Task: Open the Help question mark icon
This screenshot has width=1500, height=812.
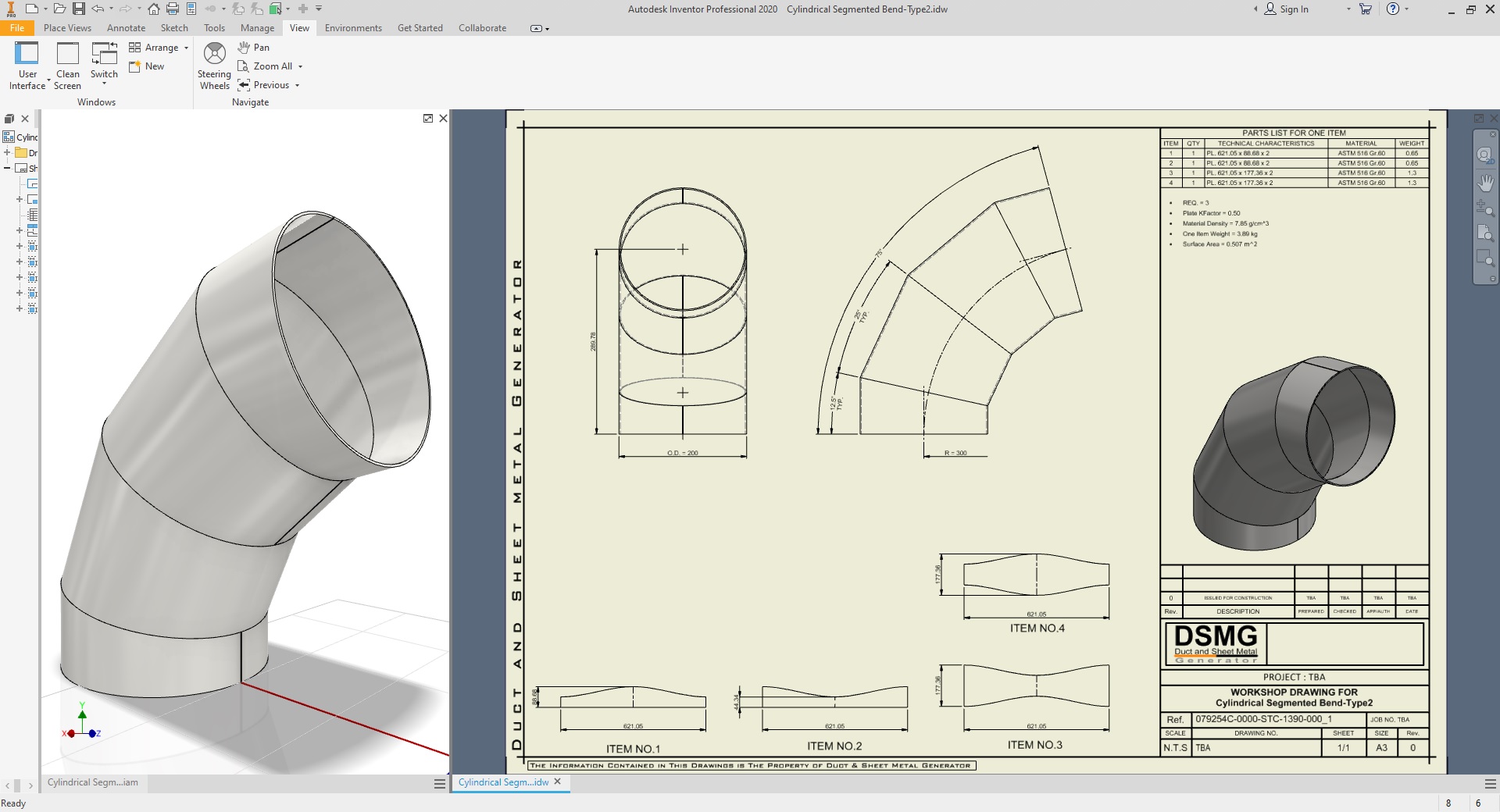Action: pos(1392,9)
